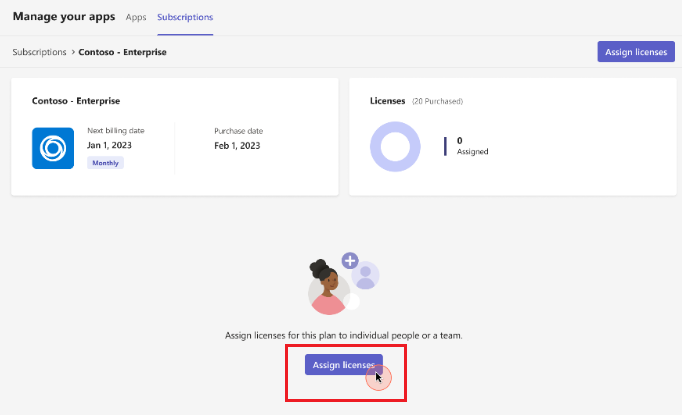The width and height of the screenshot is (682, 415).
Task: Click the Contoso - Enterprise card title
Action: (77, 101)
